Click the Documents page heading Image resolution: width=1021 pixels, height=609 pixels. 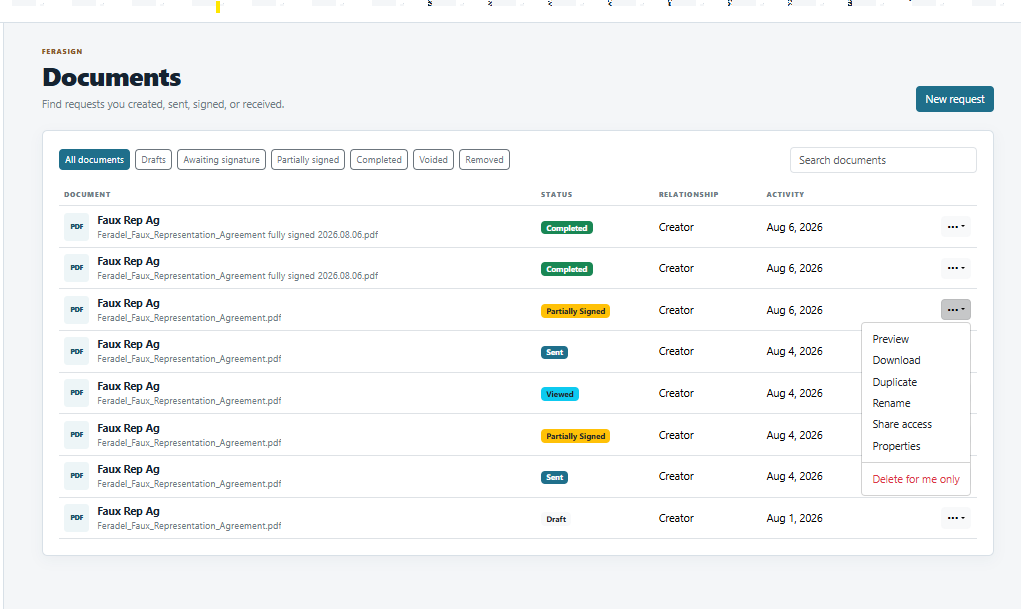point(111,78)
